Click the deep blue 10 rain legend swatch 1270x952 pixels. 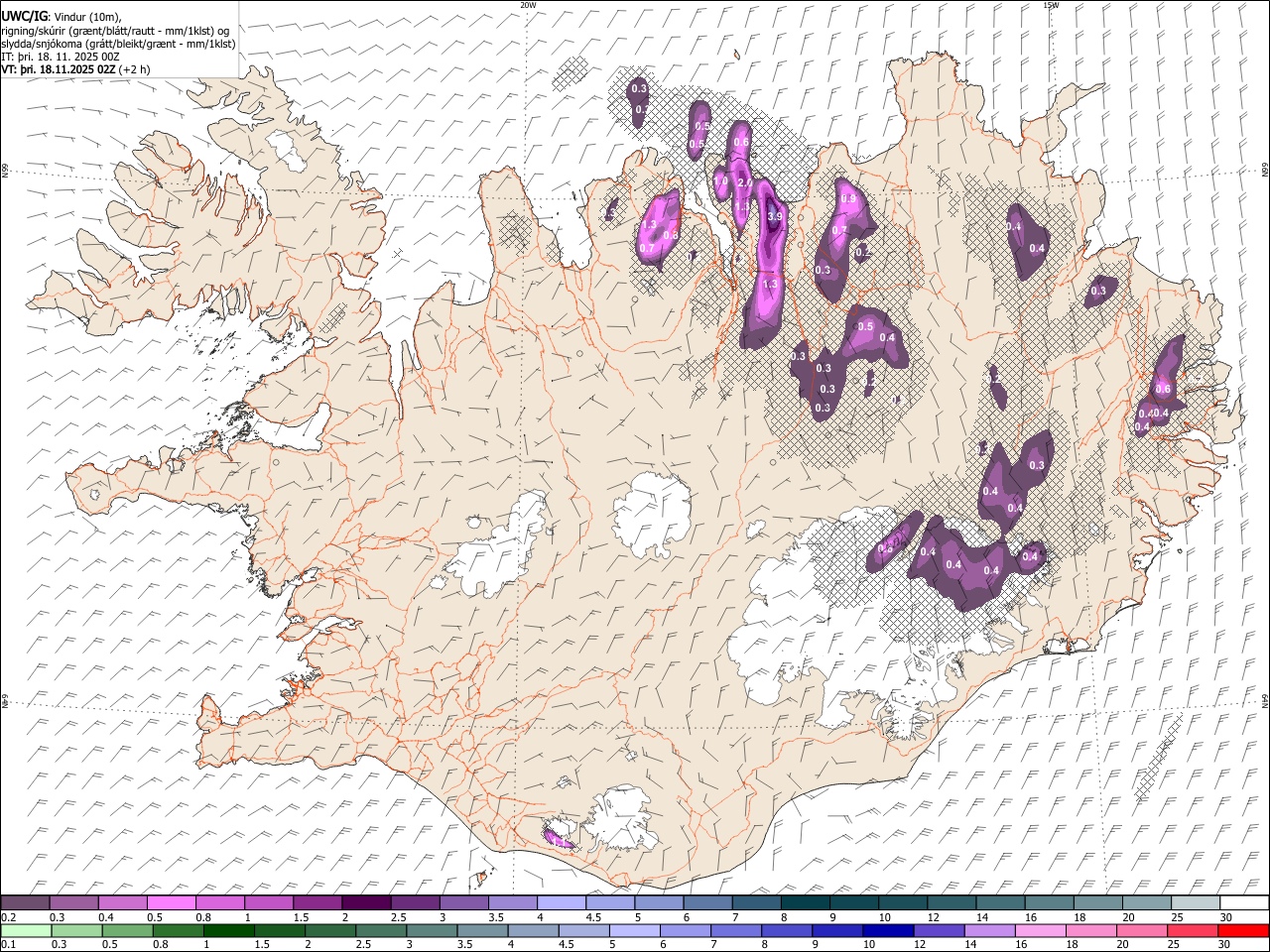[x=889, y=931]
